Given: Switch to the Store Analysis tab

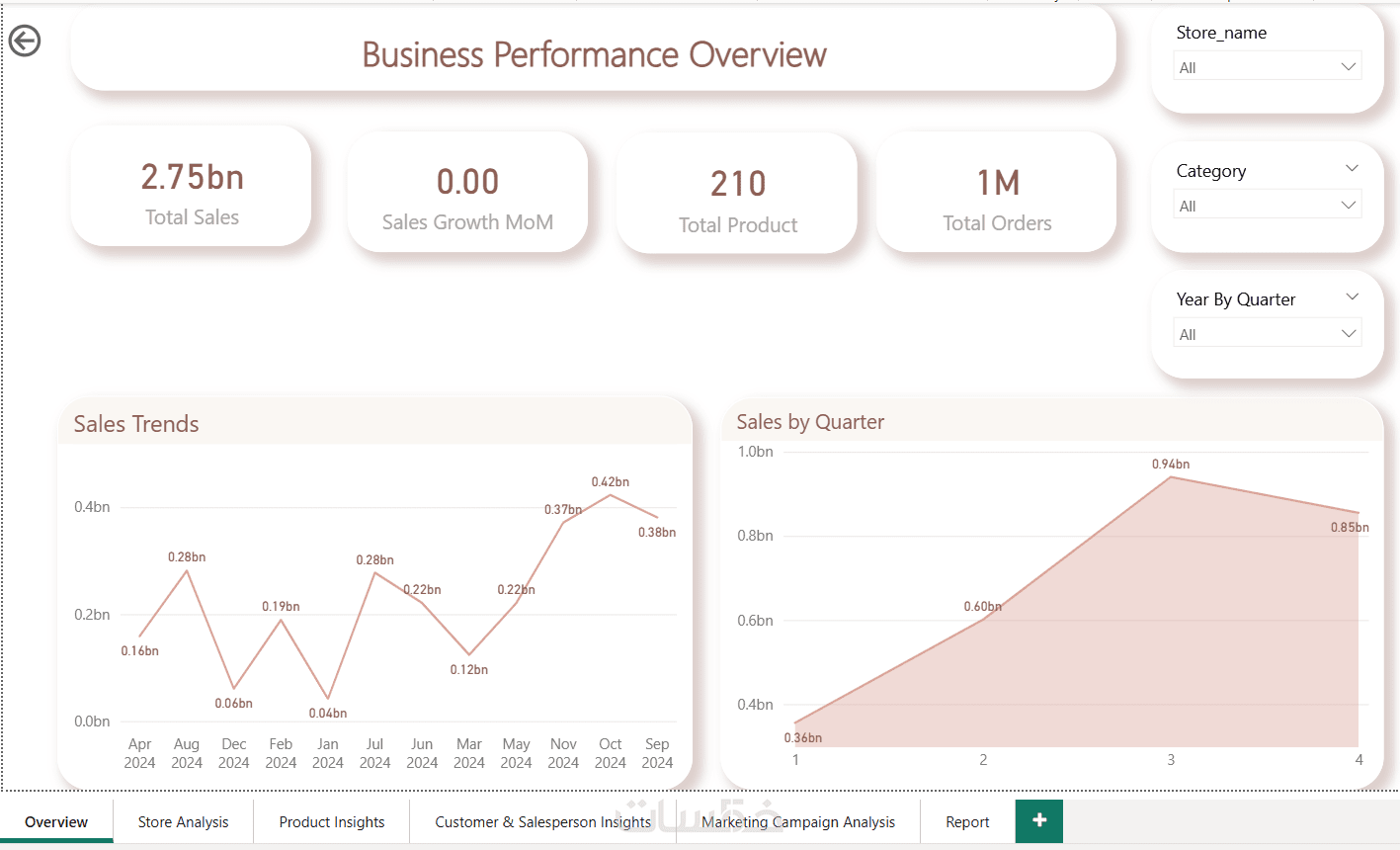Looking at the screenshot, I should coord(183,822).
